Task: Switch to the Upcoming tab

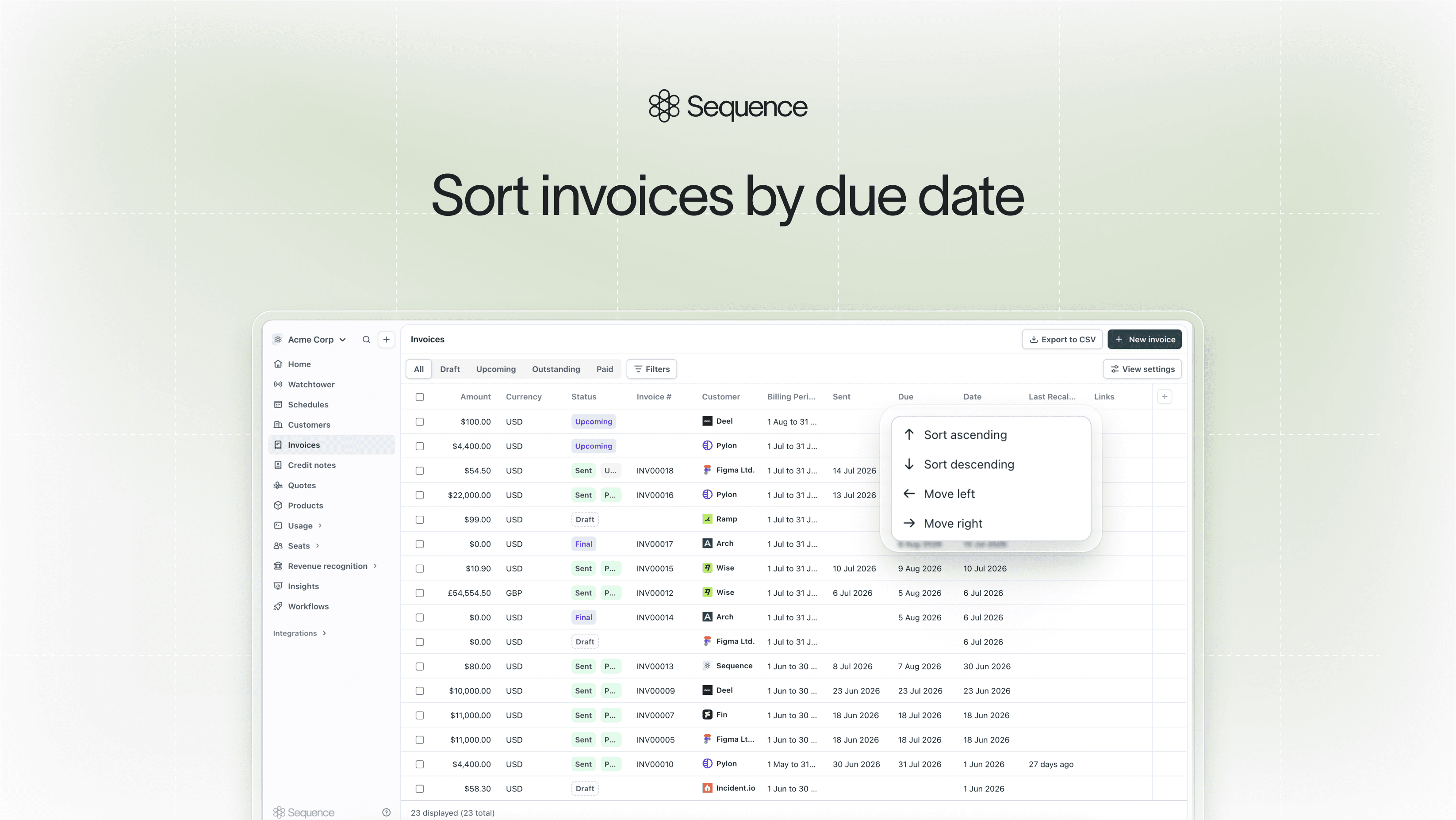Action: [x=496, y=369]
